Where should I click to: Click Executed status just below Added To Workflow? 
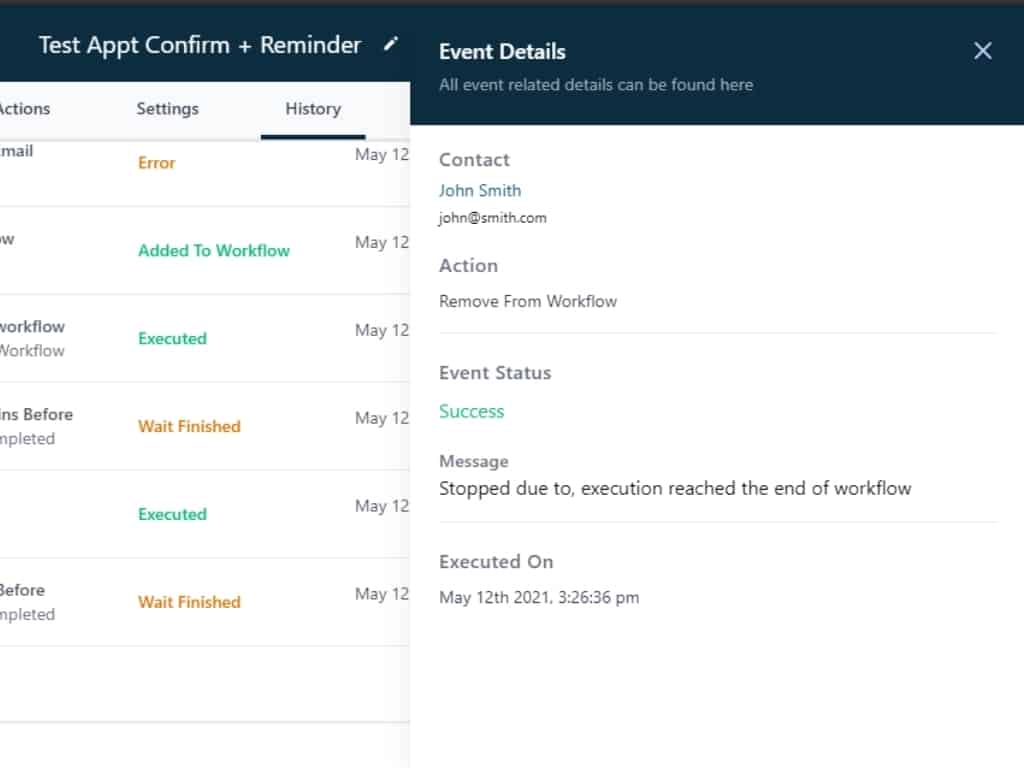[x=172, y=339]
